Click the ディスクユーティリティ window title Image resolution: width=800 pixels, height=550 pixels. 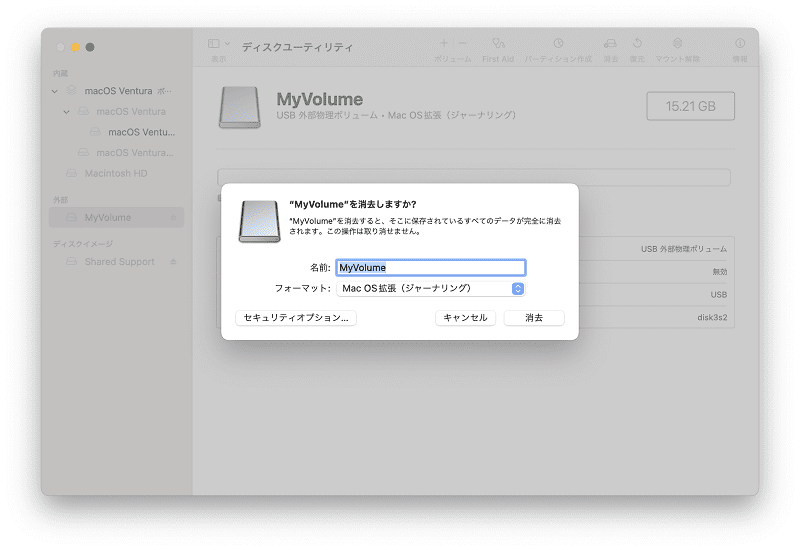pyautogui.click(x=297, y=47)
